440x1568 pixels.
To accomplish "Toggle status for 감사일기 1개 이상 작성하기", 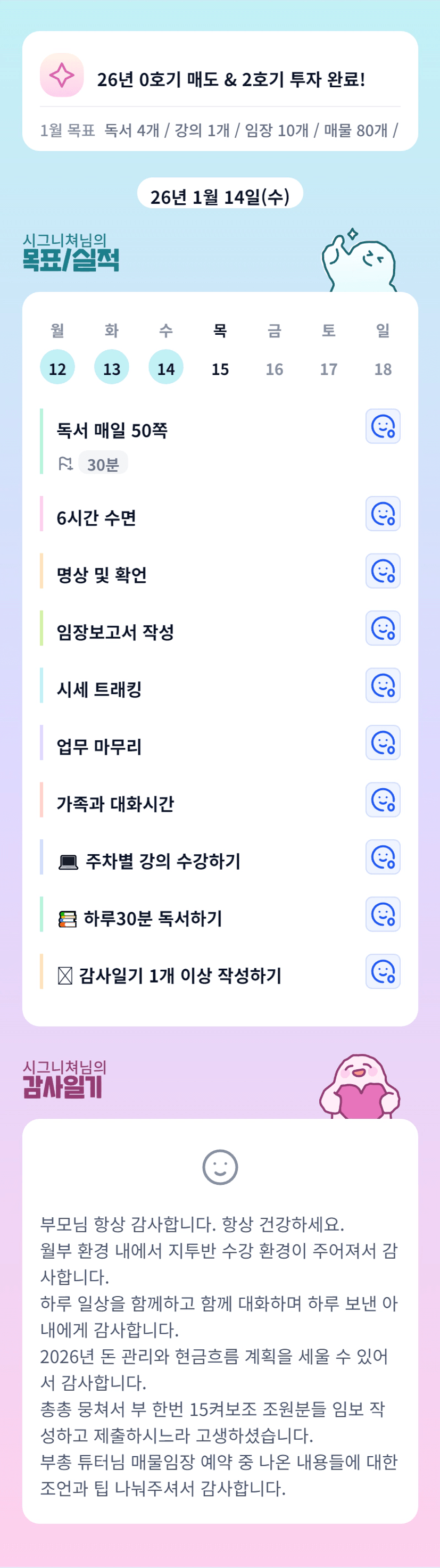I will click(383, 971).
